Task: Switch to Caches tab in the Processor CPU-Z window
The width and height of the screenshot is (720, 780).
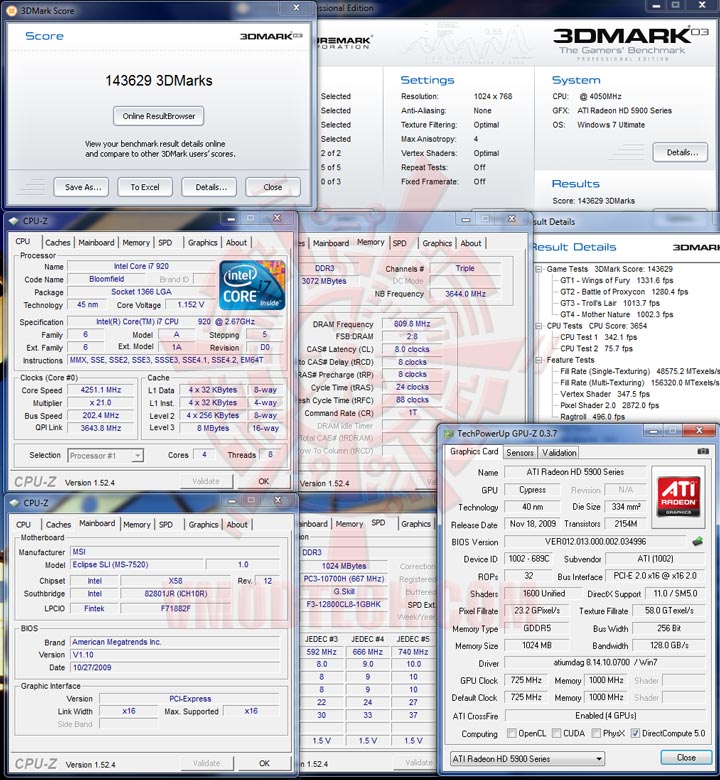Action: click(58, 243)
